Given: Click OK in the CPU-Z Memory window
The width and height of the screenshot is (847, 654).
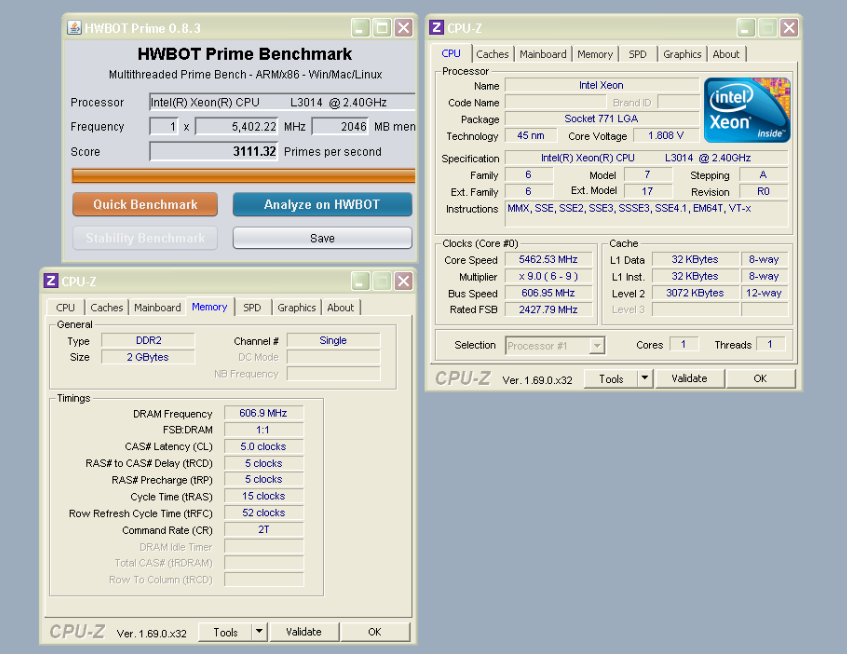Looking at the screenshot, I should pyautogui.click(x=374, y=632).
